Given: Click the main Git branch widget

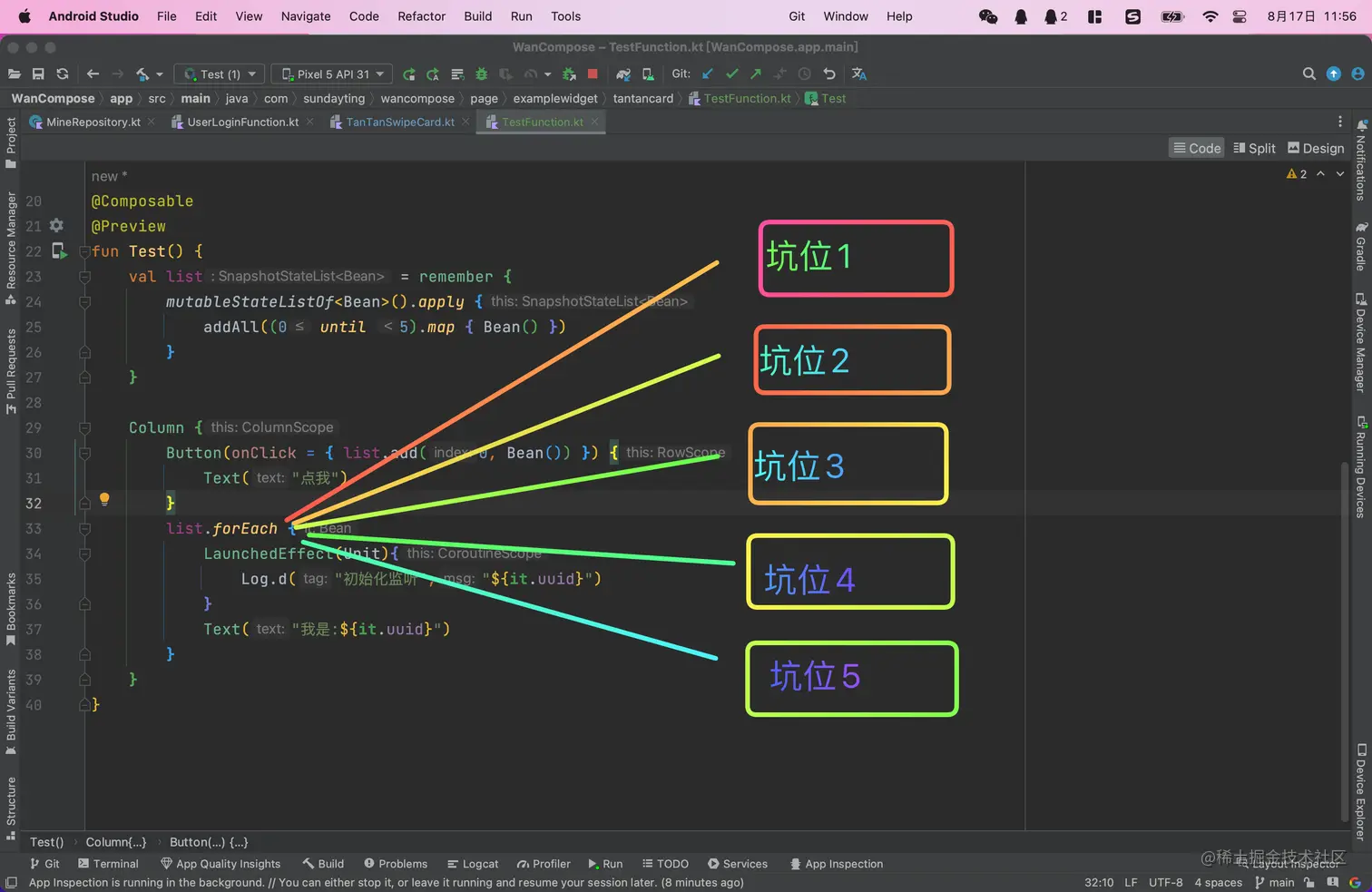Looking at the screenshot, I should (x=1275, y=882).
